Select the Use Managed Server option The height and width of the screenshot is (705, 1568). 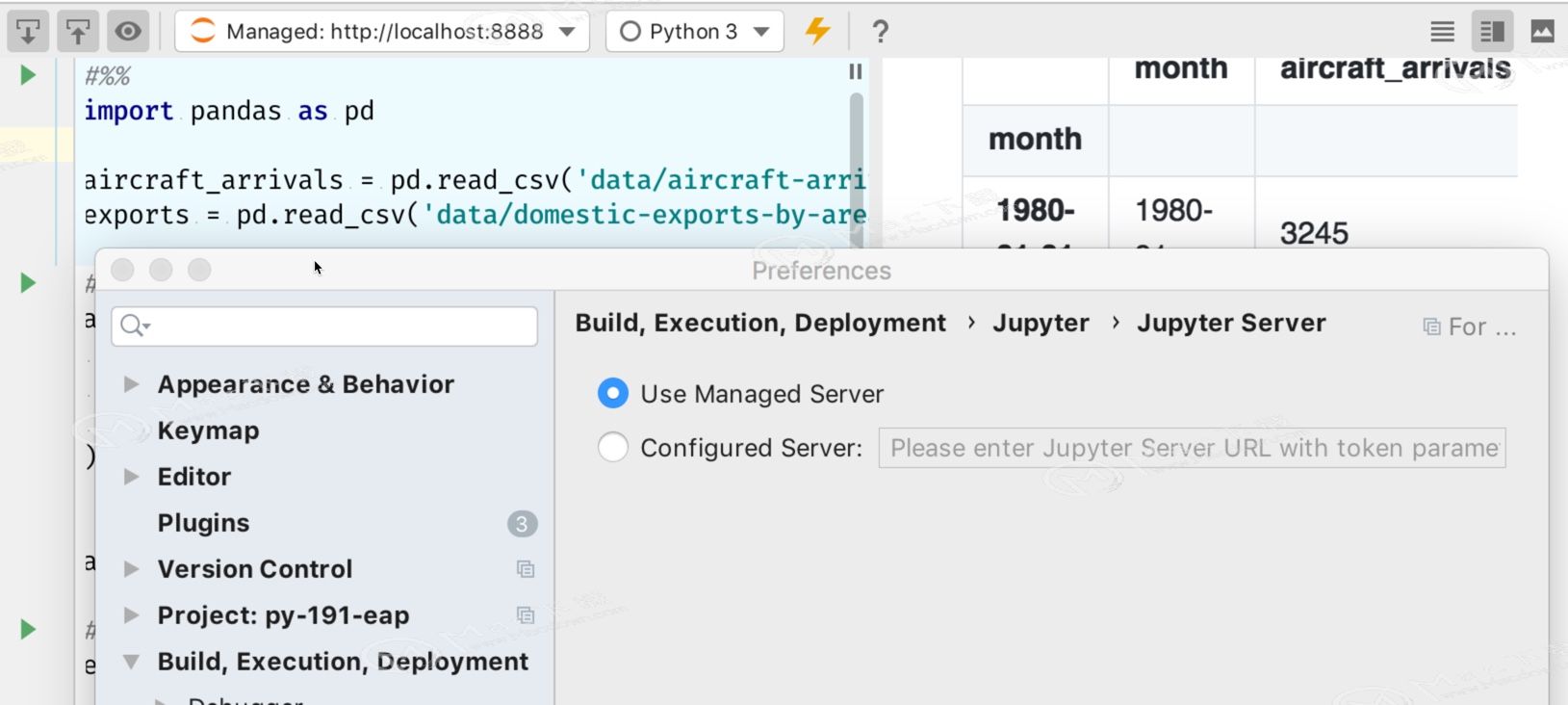click(613, 393)
